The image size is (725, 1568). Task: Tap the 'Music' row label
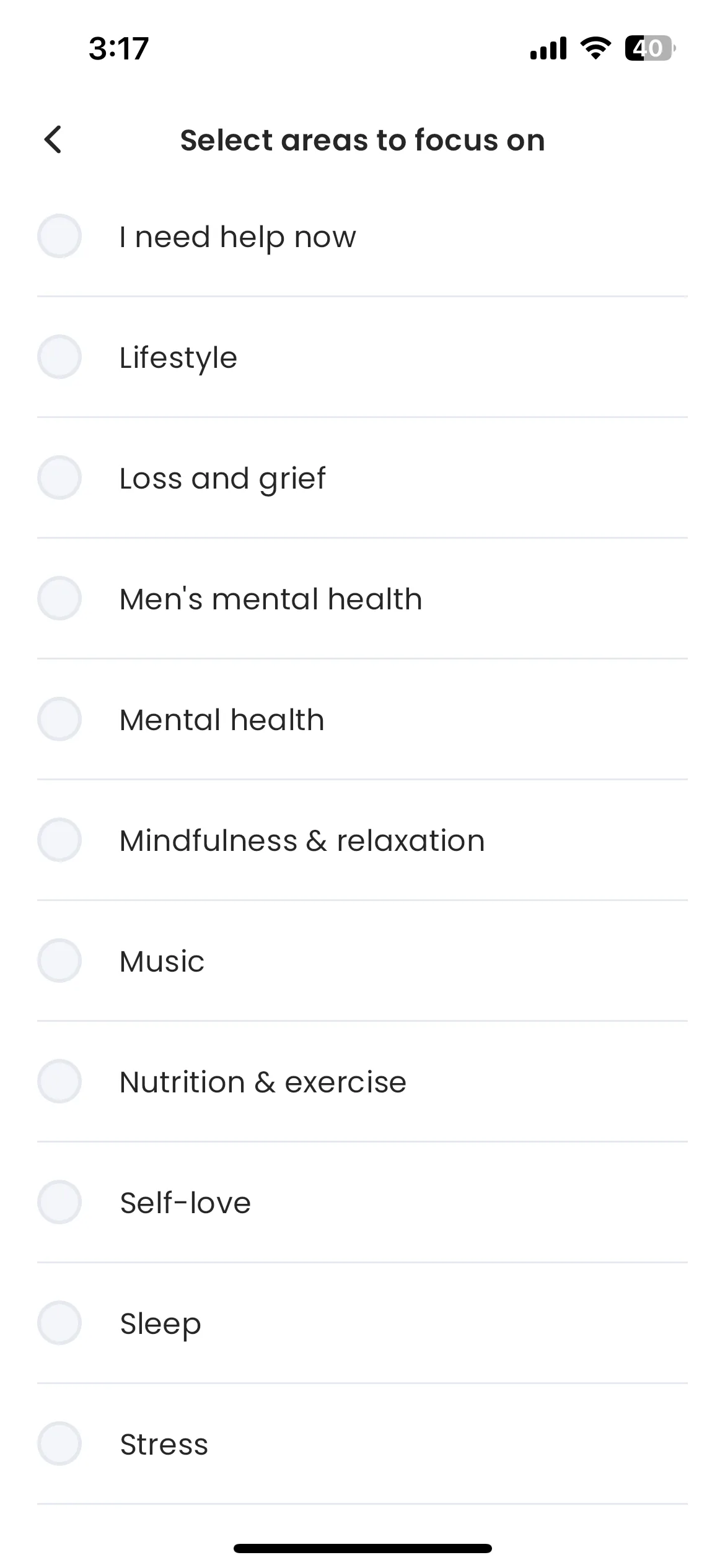pos(162,961)
